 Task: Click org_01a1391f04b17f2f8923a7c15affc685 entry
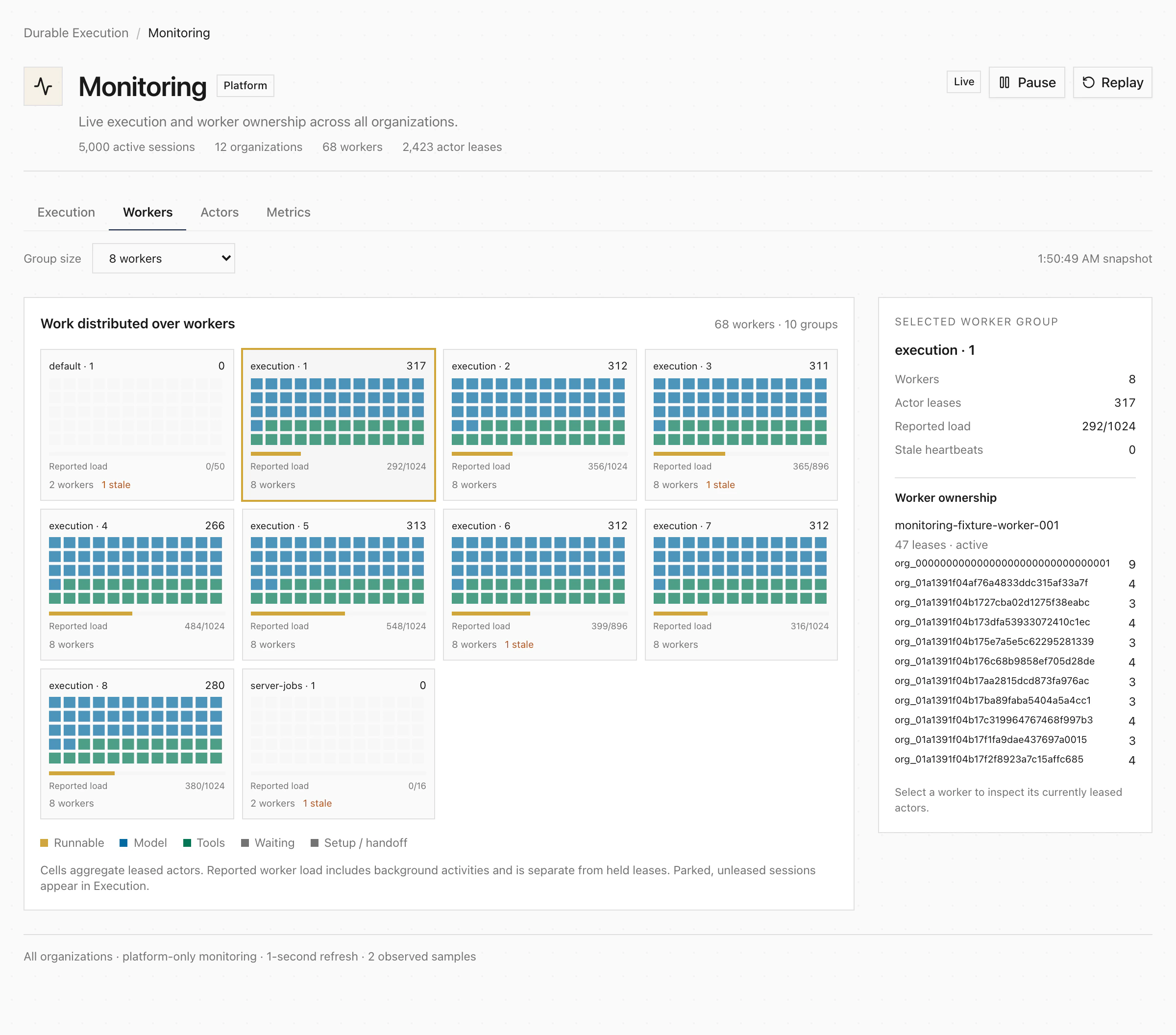click(1015, 760)
